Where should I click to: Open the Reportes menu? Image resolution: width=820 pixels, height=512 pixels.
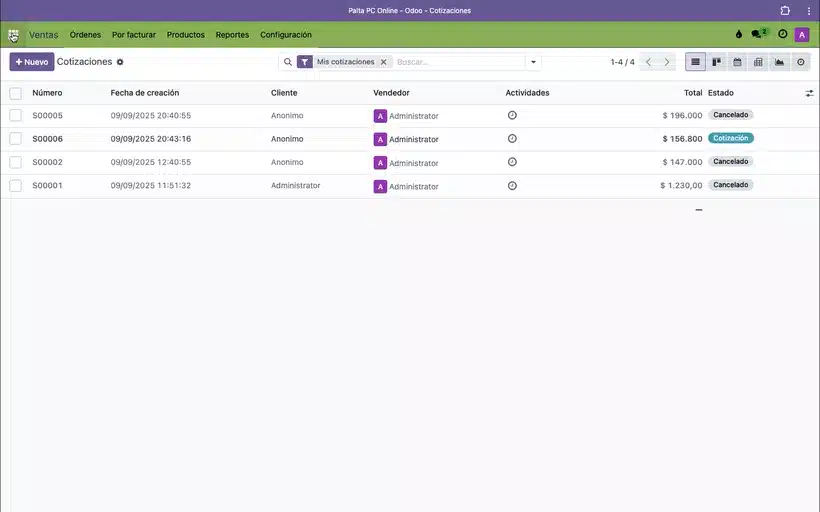coord(232,35)
